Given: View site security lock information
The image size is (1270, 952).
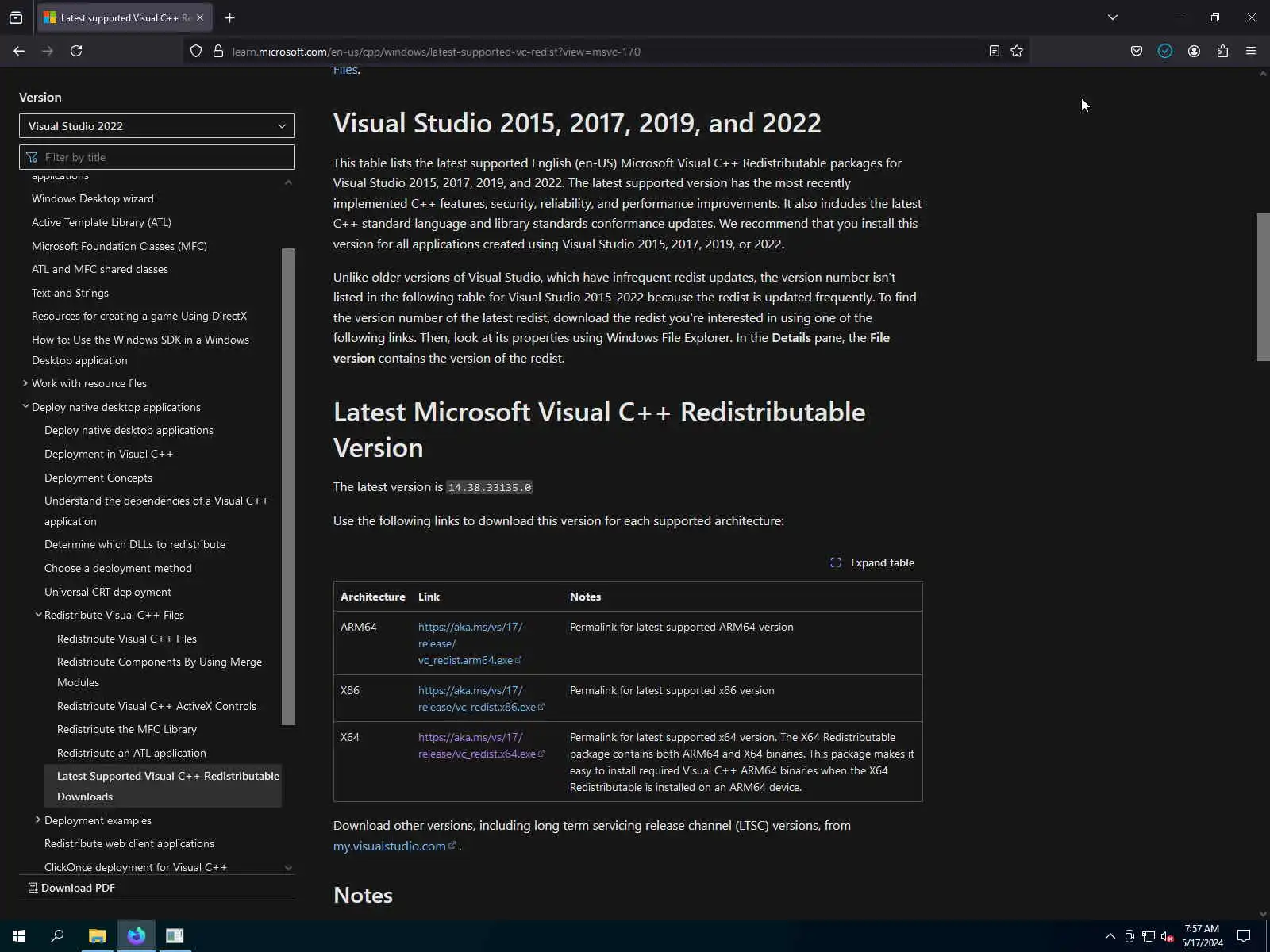Looking at the screenshot, I should pos(218,52).
